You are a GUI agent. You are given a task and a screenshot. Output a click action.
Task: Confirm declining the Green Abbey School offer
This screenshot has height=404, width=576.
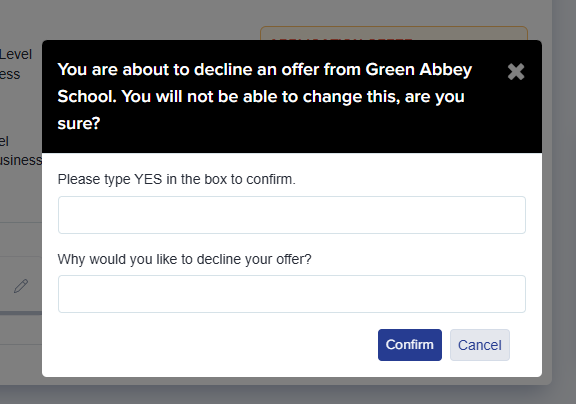(x=410, y=345)
